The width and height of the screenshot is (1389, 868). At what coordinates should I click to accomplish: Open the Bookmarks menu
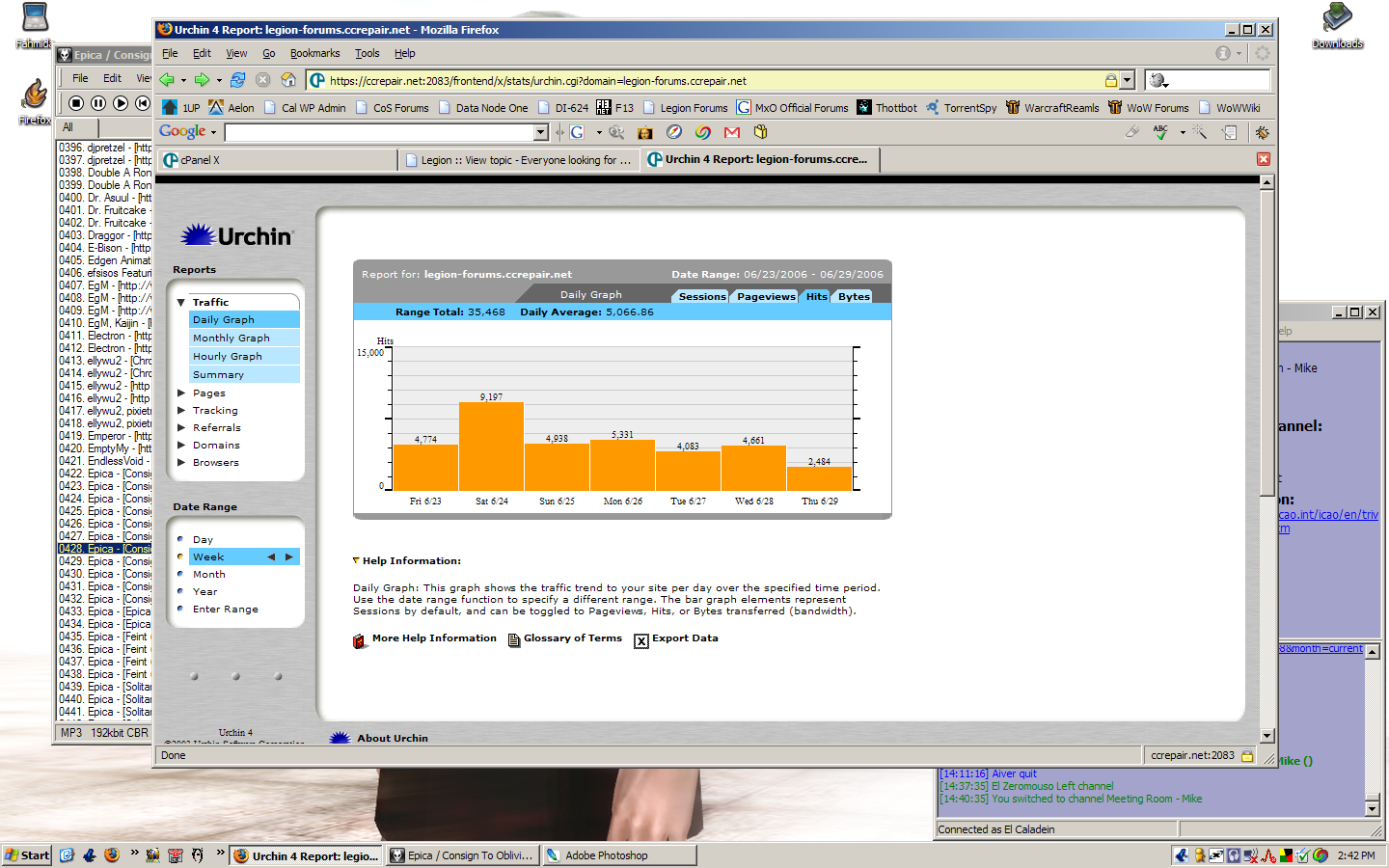click(x=314, y=53)
